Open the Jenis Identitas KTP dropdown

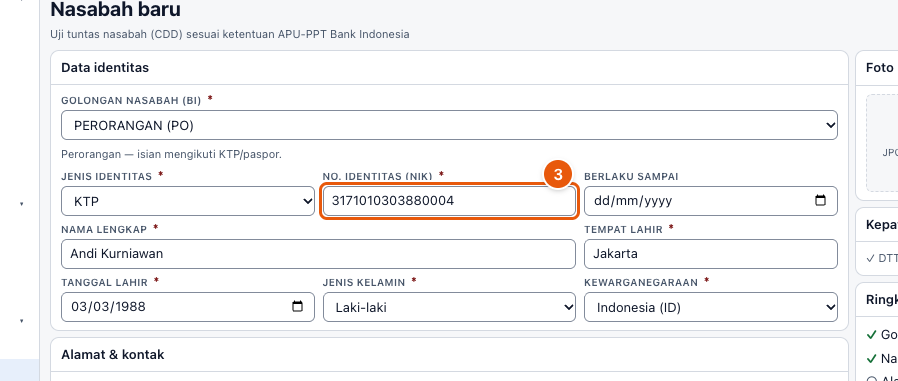(x=188, y=201)
